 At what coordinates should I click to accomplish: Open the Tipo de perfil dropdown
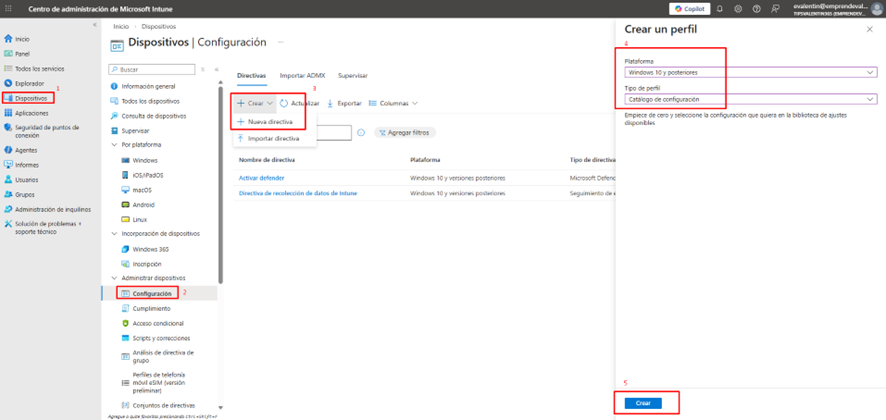coord(749,99)
